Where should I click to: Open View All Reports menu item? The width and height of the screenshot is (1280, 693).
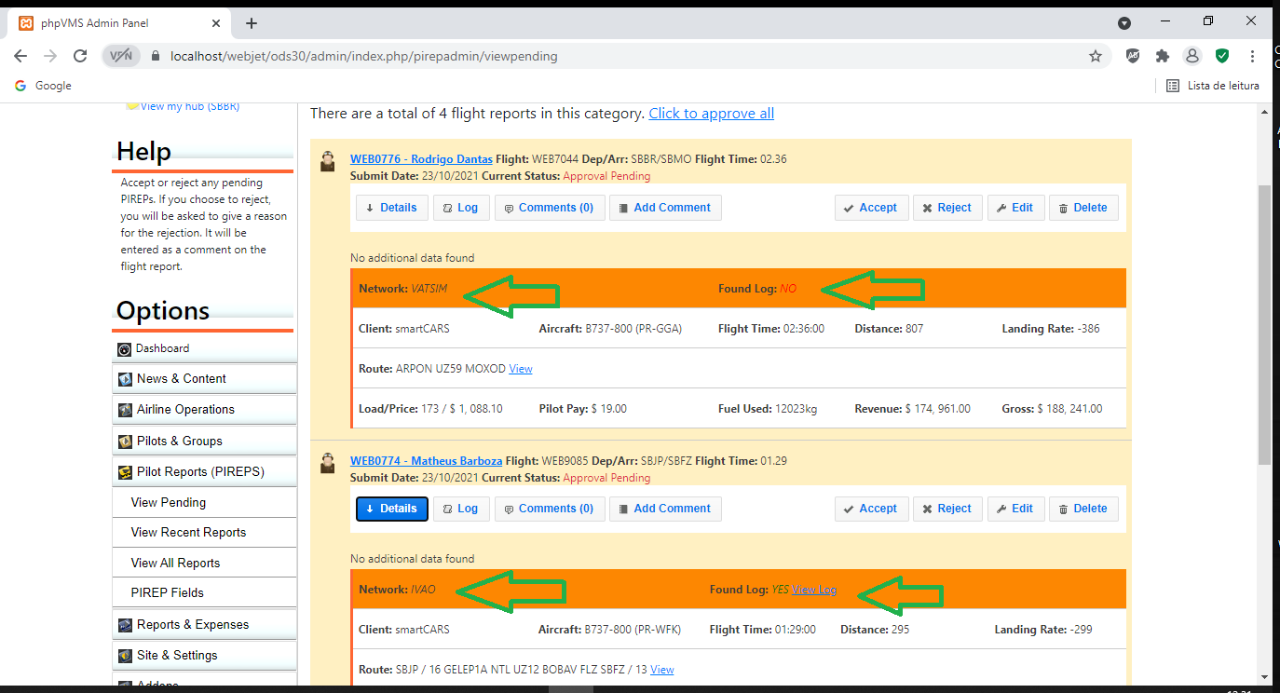click(x=175, y=563)
